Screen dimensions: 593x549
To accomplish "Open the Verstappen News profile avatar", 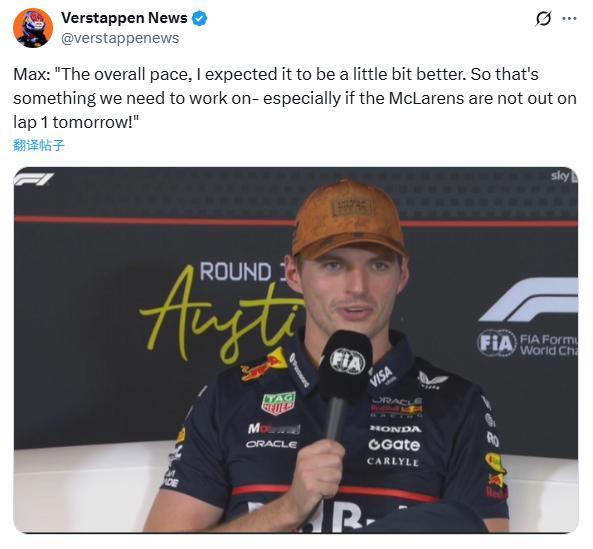I will [x=33, y=28].
